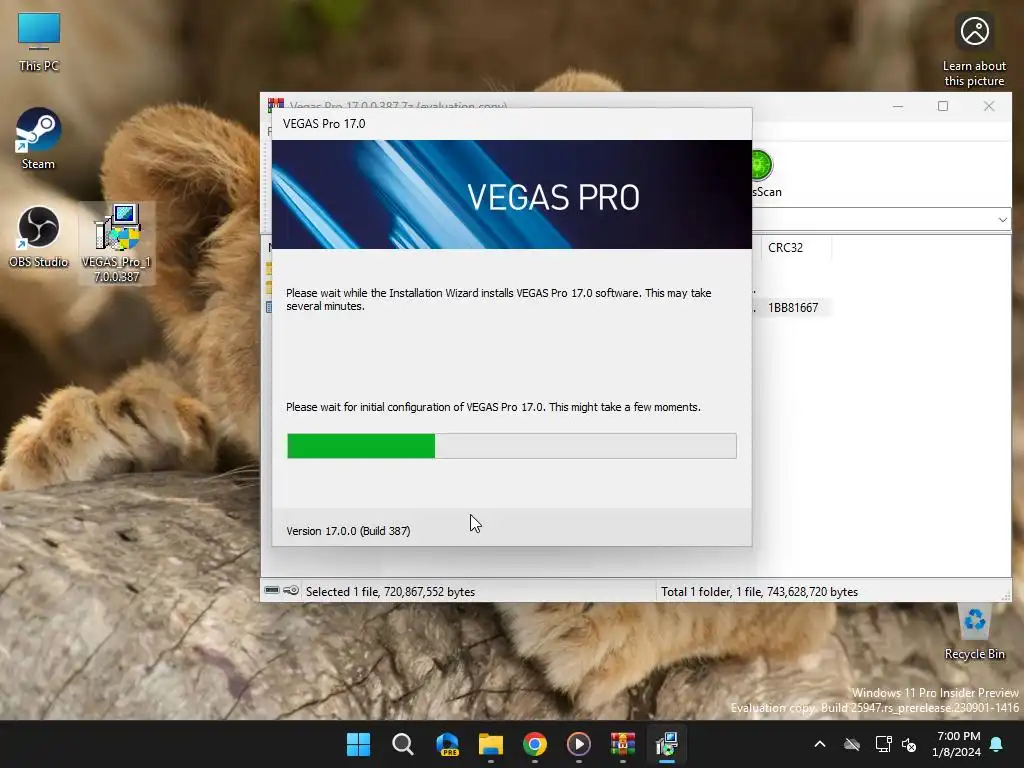Expand the WinRAR address path dropdown
Screen dimensions: 1024x768
[x=1002, y=219]
